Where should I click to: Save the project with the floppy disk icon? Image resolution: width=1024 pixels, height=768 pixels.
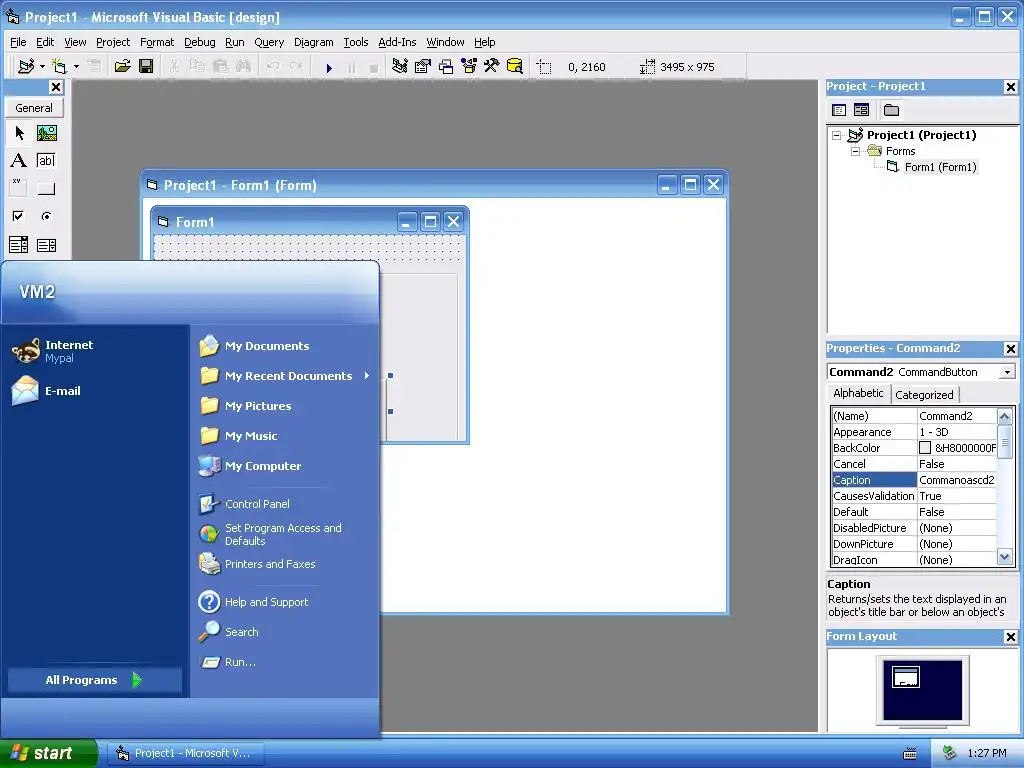(146, 66)
